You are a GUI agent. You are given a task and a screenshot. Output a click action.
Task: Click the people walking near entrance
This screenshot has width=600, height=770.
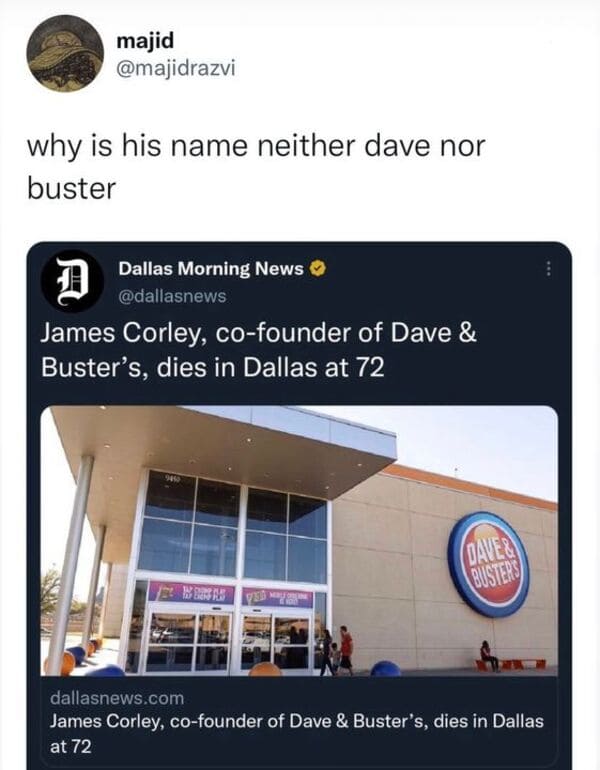point(337,650)
